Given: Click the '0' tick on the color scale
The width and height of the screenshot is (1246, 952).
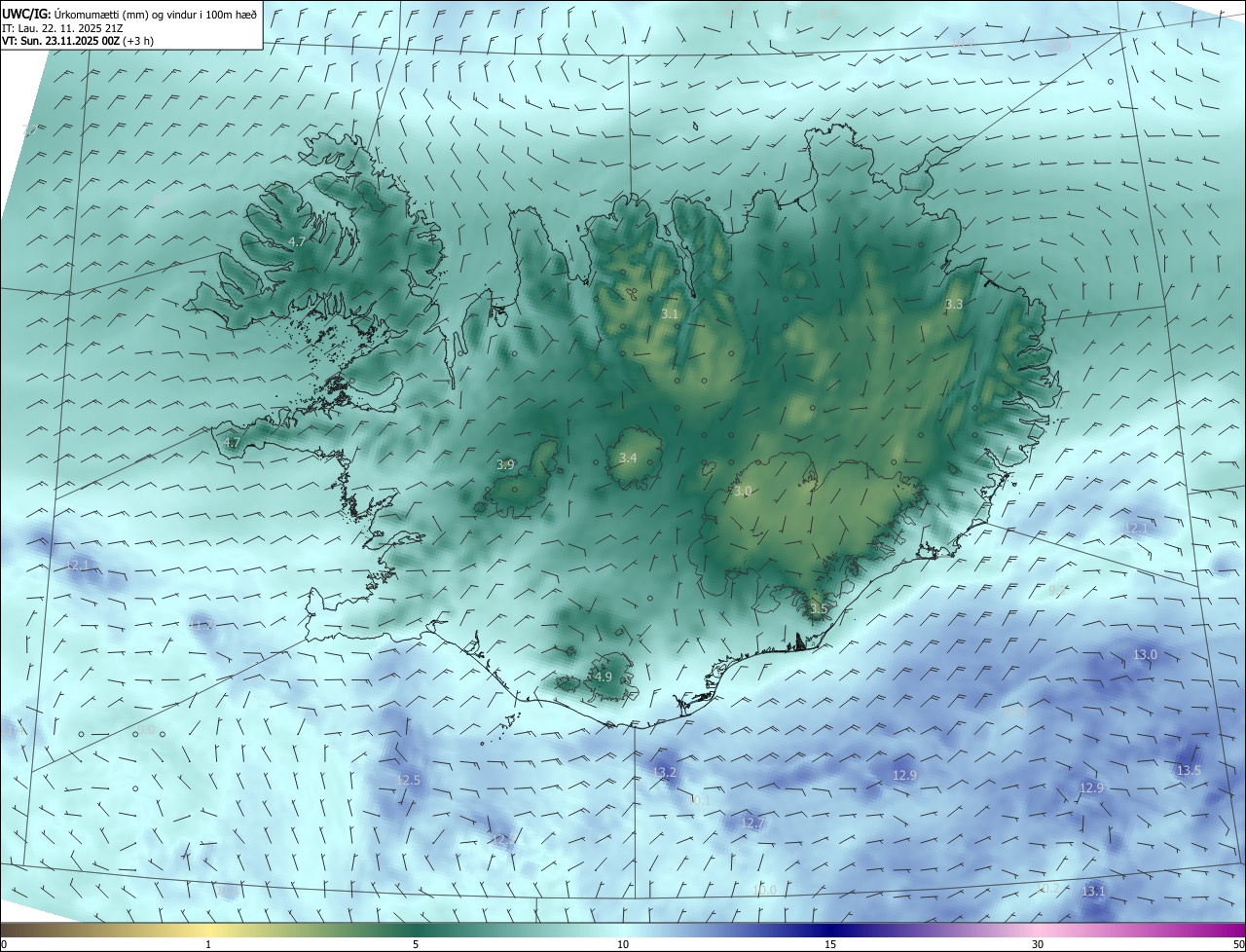Looking at the screenshot, I should pos(4,944).
